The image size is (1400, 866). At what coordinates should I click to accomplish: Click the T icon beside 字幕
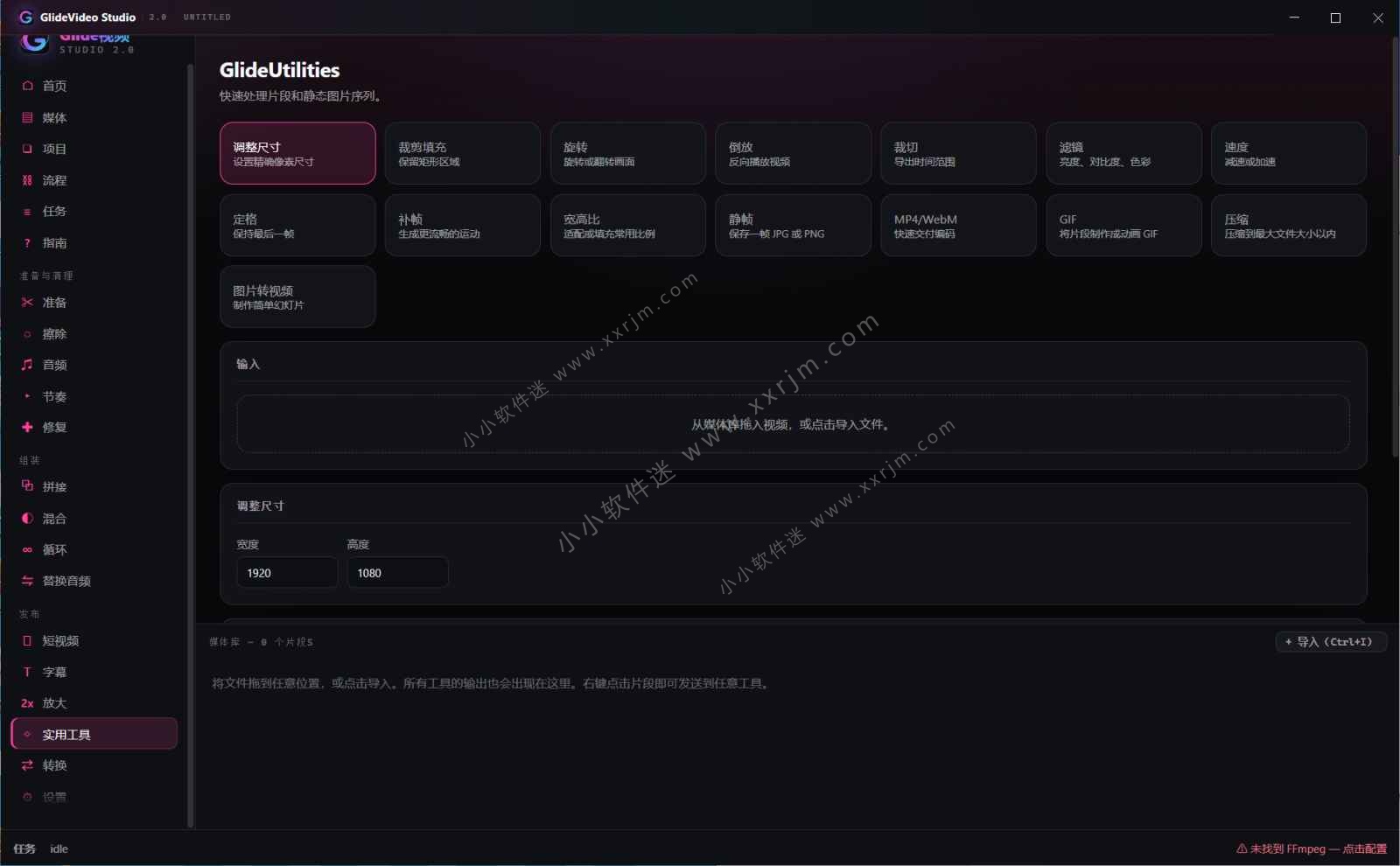pos(27,672)
